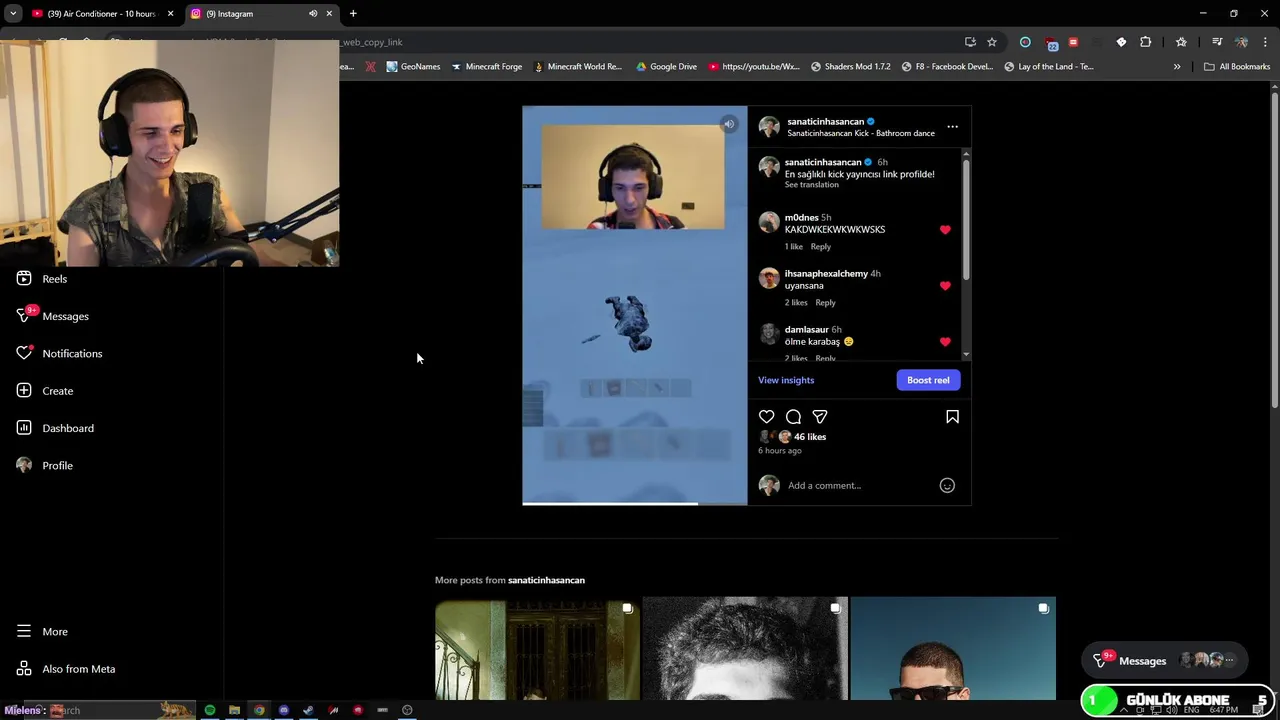The height and width of the screenshot is (720, 1280).
Task: Open View insights link
Action: coord(786,380)
